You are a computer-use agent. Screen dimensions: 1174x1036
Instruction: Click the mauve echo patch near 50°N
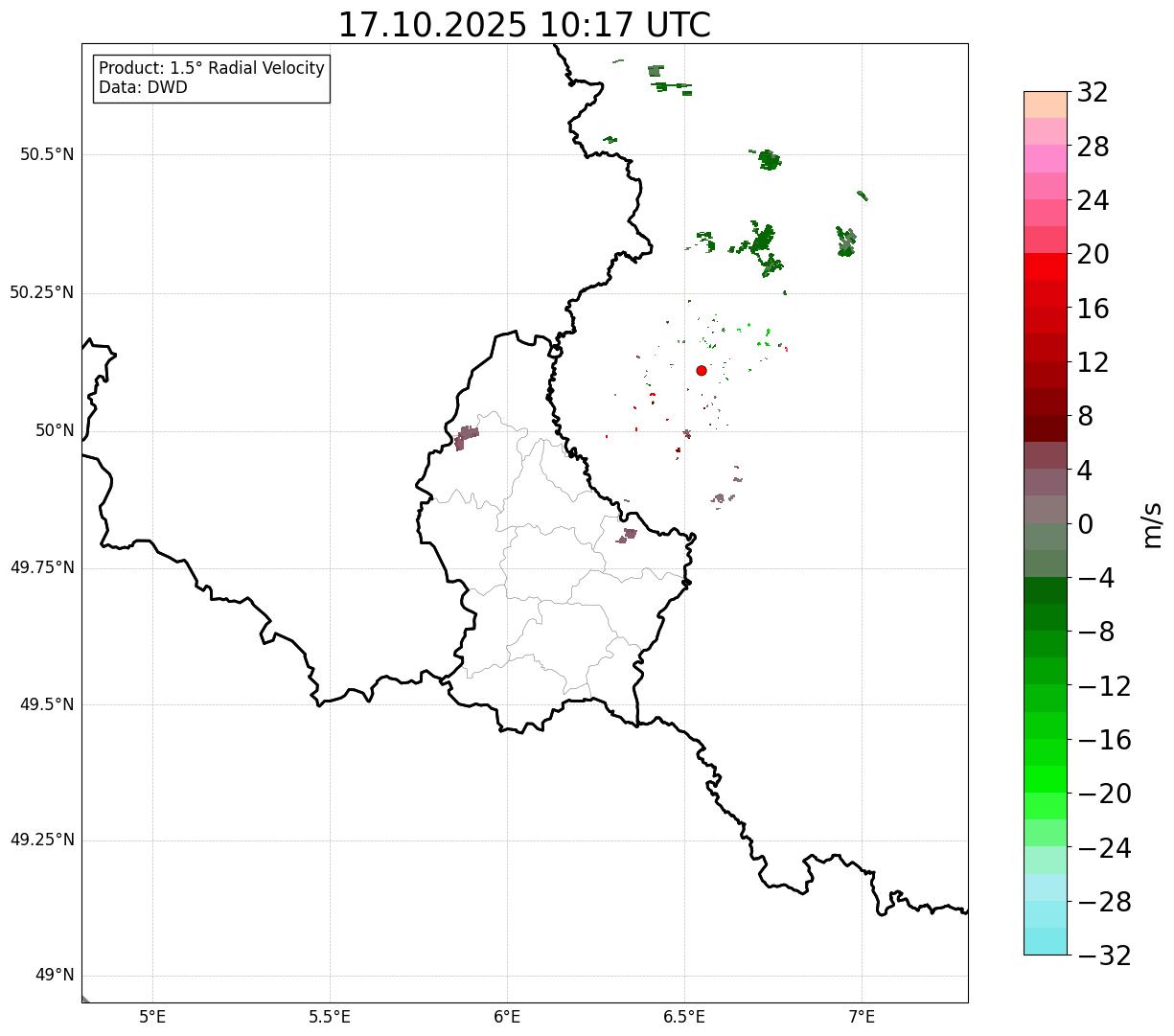pos(466,437)
